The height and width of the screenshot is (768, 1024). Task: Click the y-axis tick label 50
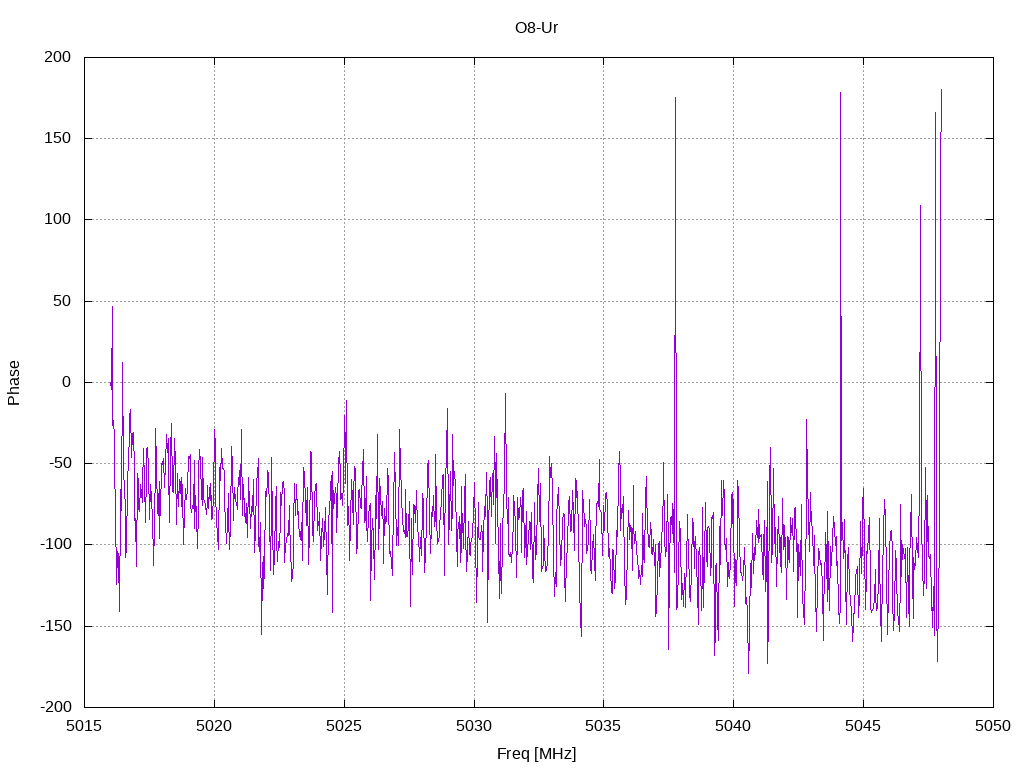(62, 301)
